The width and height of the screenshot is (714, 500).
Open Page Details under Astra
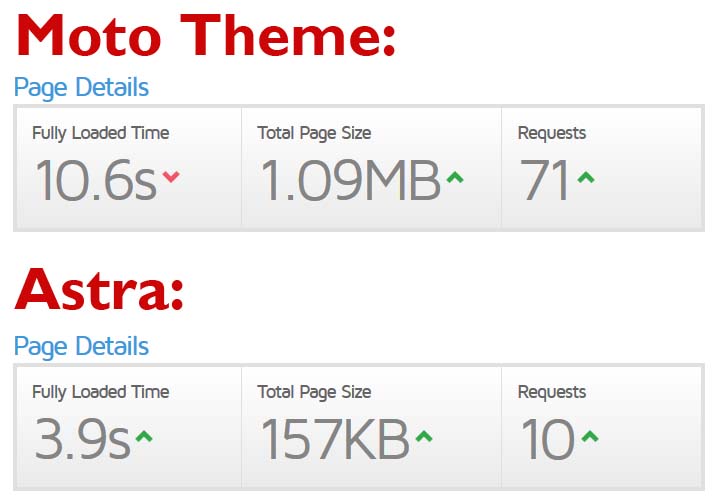[x=82, y=347]
